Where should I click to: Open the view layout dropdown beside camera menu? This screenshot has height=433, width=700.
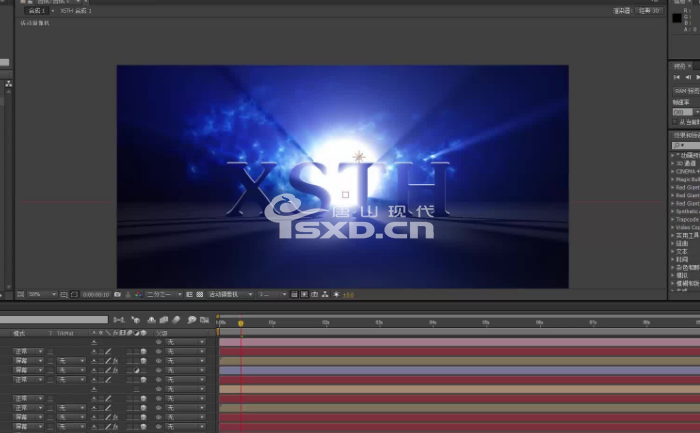coord(273,295)
